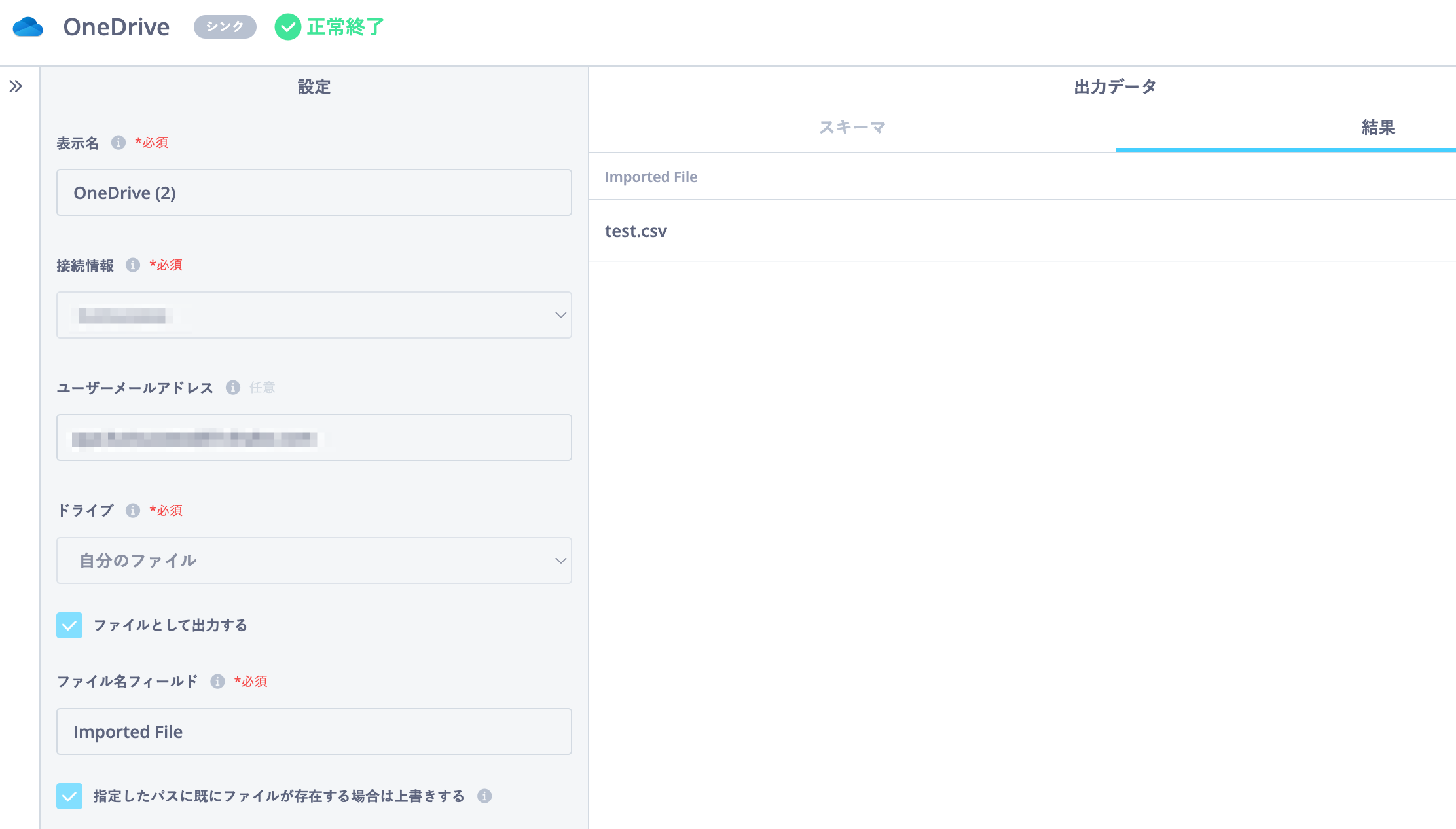
Task: Switch to the 結果 tab
Action: pyautogui.click(x=1379, y=127)
